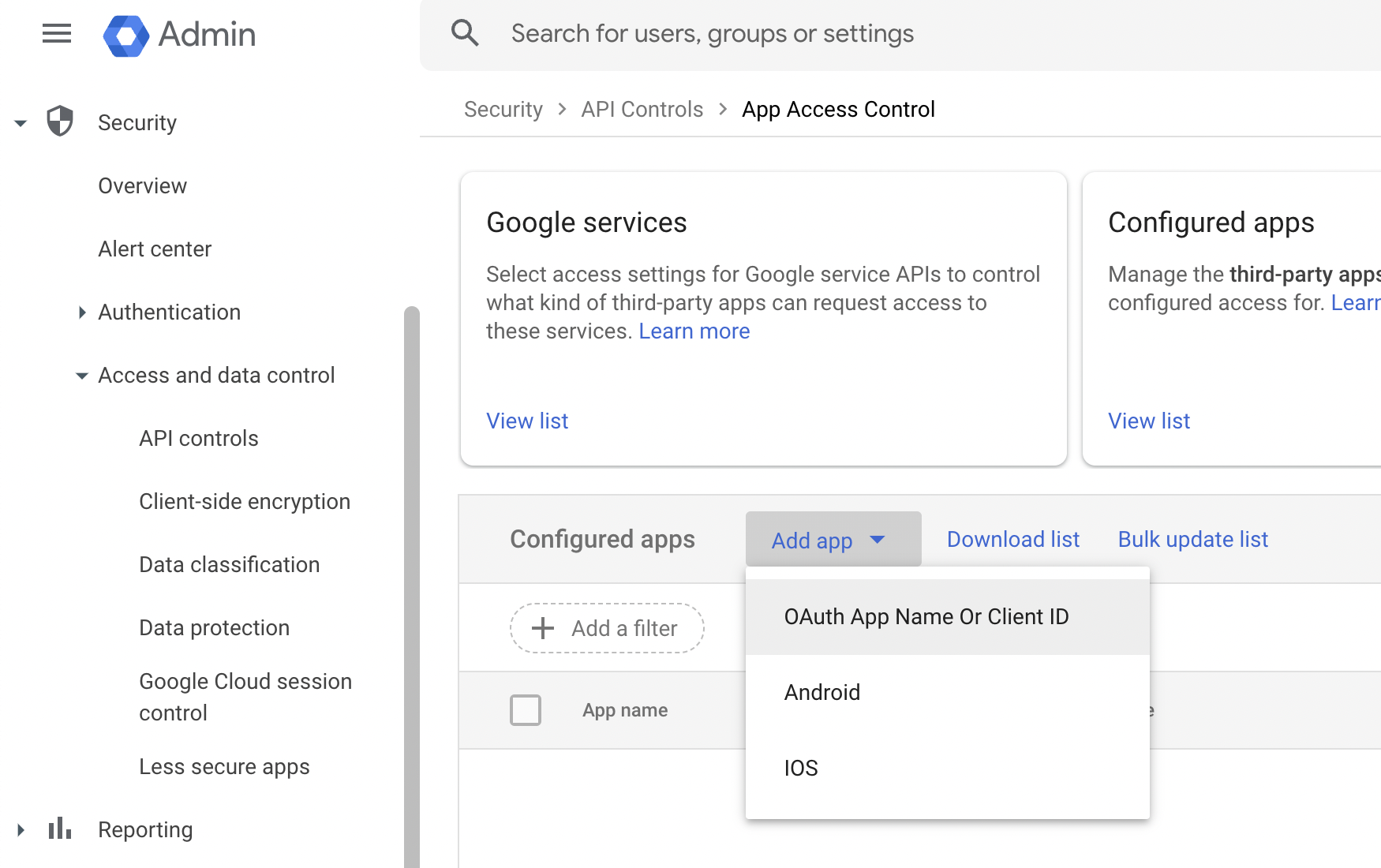The width and height of the screenshot is (1381, 868).
Task: Sort by App name column header
Action: (x=625, y=710)
